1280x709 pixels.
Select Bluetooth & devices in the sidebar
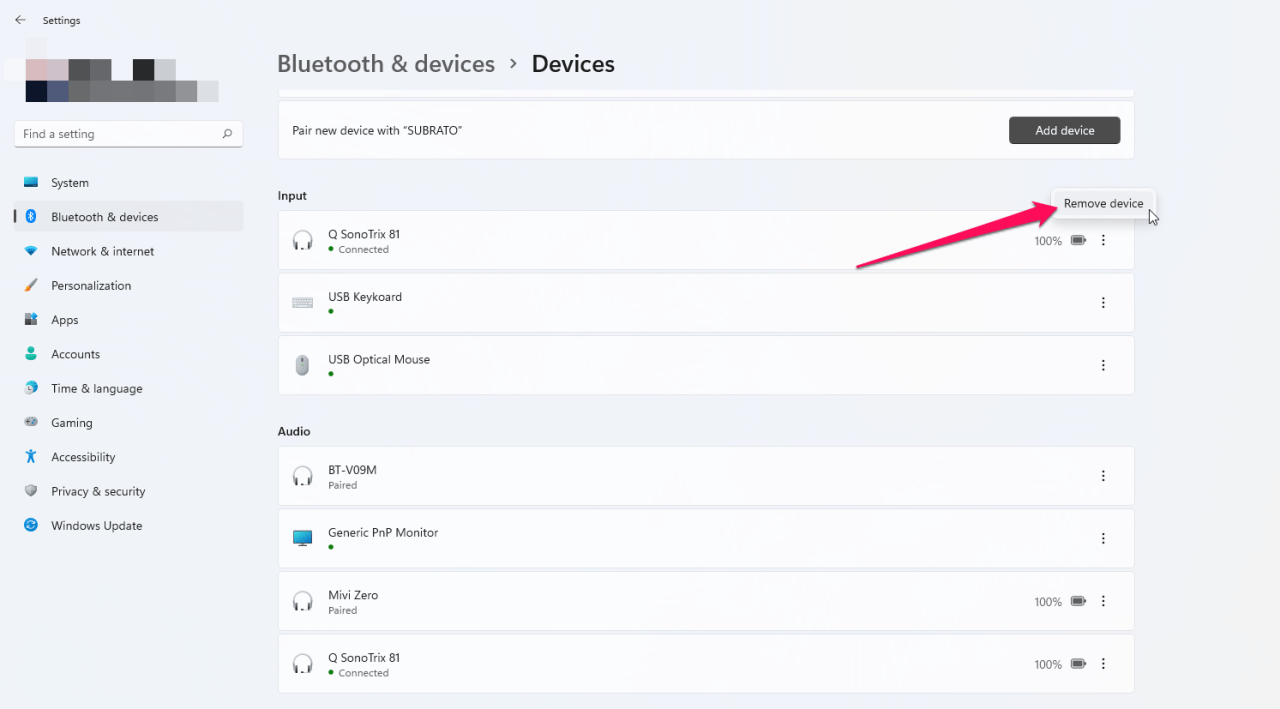coord(105,216)
